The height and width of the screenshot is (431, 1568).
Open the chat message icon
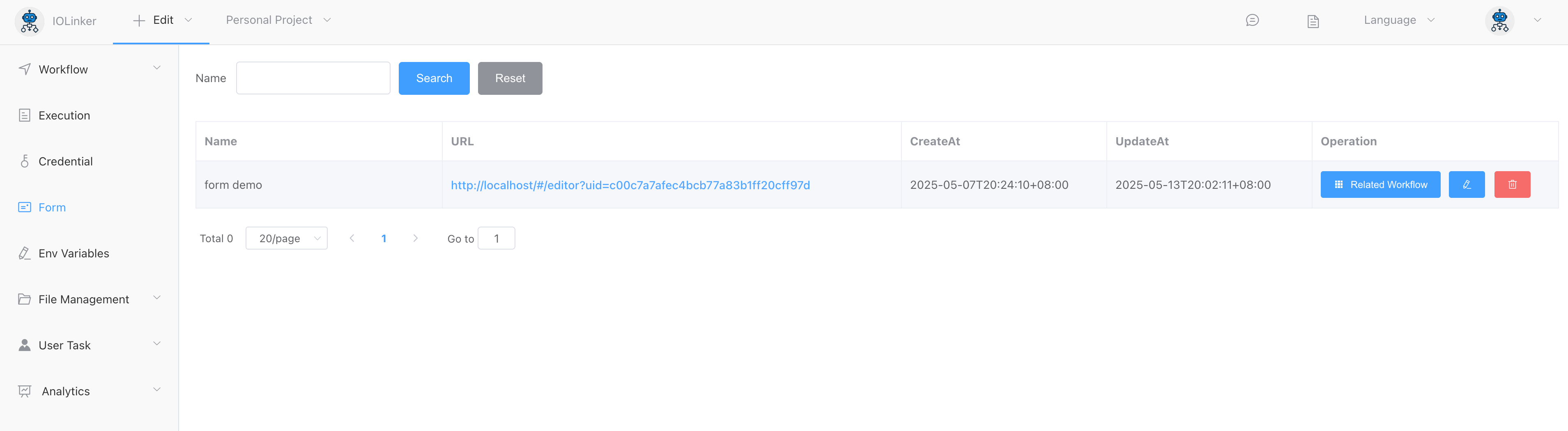(x=1252, y=21)
